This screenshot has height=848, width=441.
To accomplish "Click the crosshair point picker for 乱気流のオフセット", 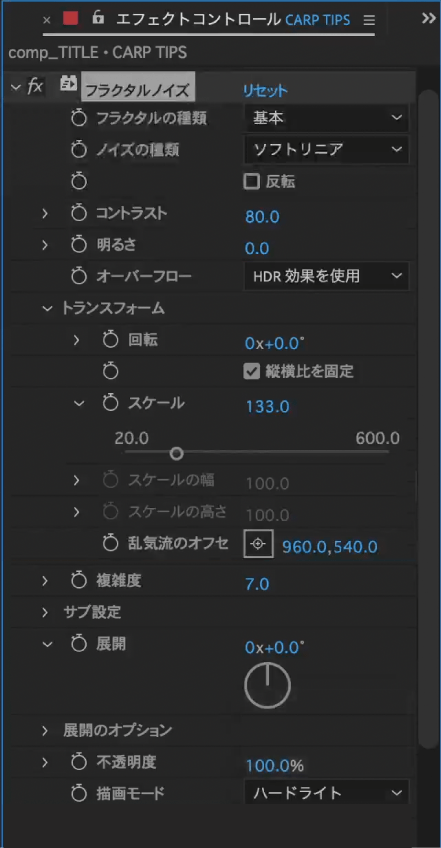I will 259,544.
